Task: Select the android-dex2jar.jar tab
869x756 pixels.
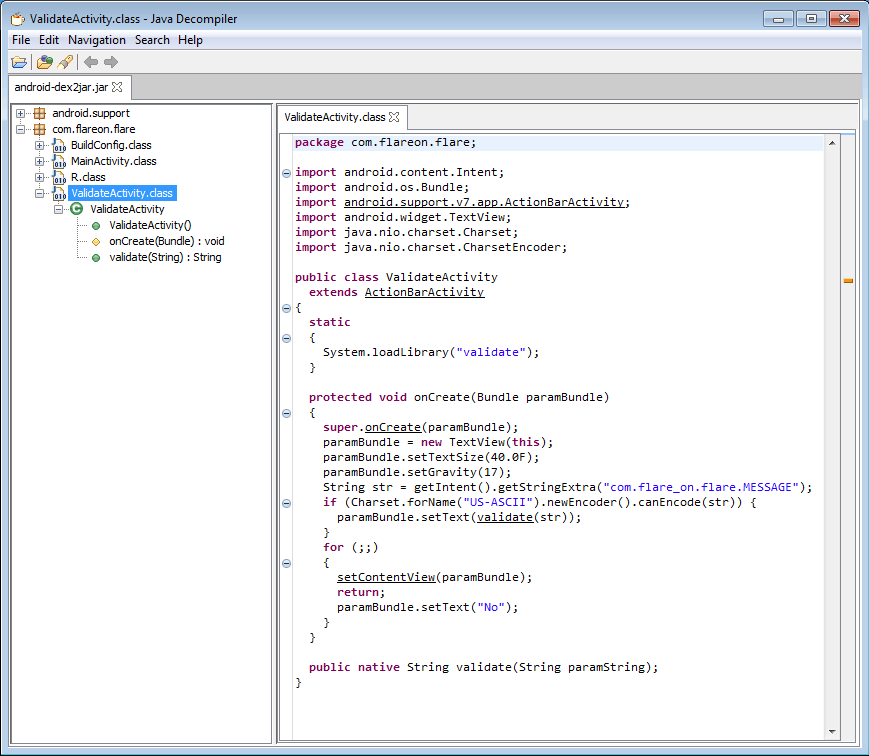Action: click(x=61, y=87)
